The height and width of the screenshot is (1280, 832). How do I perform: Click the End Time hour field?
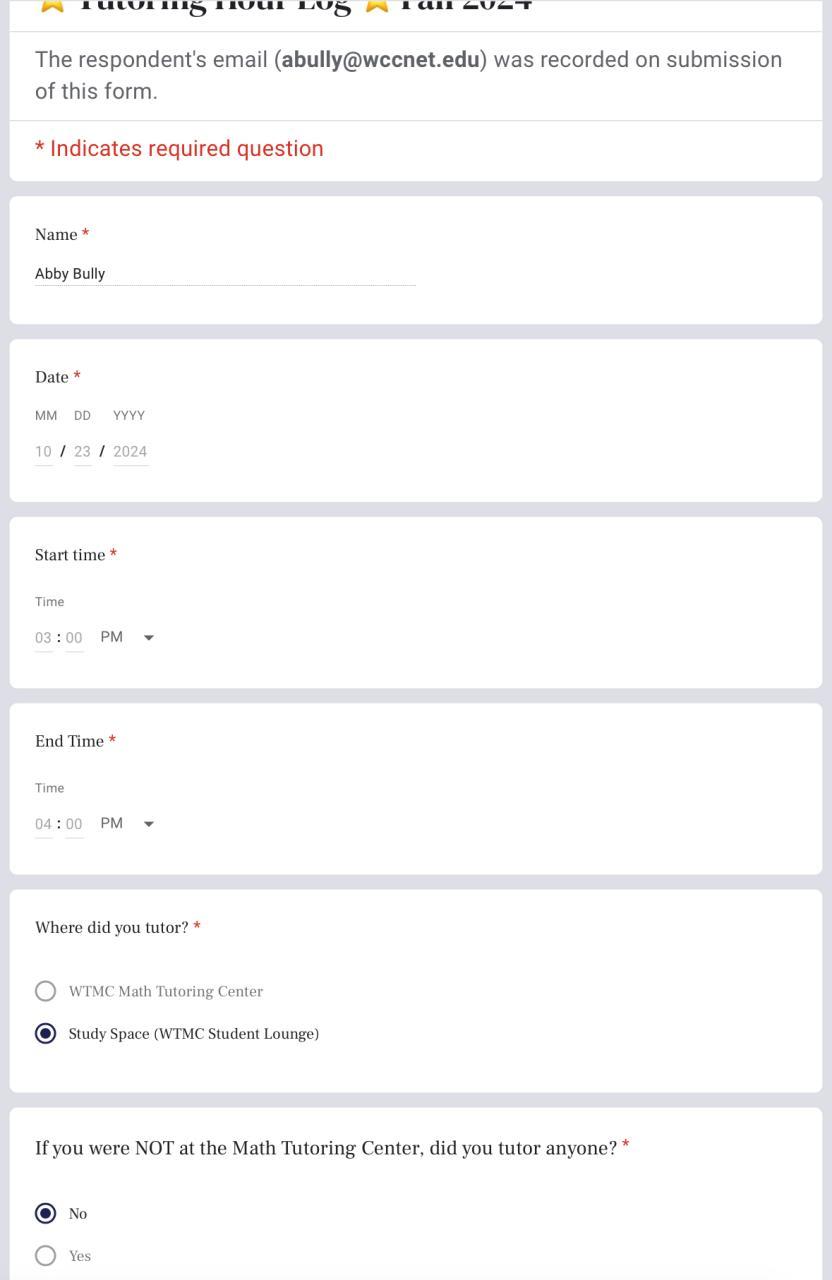pos(43,824)
